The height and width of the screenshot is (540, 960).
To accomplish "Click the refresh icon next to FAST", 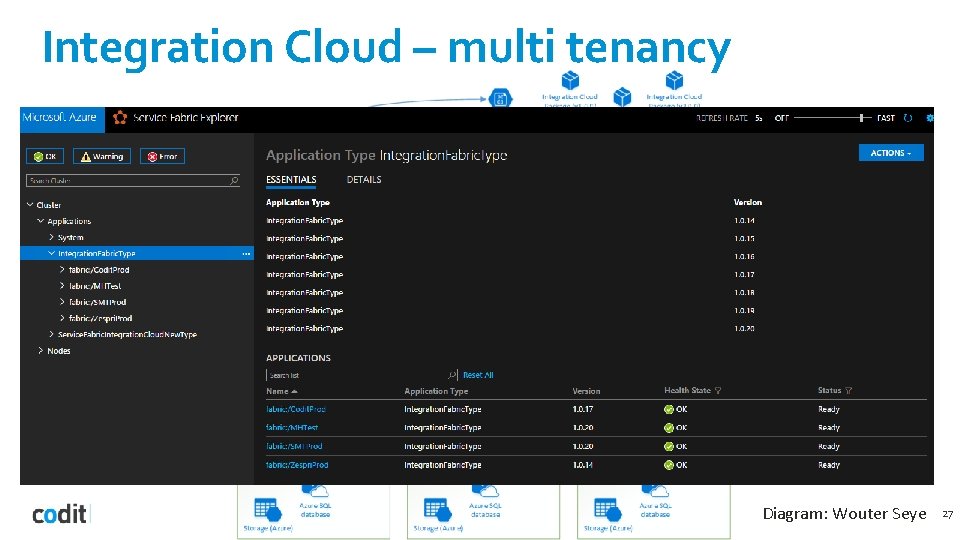I will coord(908,118).
